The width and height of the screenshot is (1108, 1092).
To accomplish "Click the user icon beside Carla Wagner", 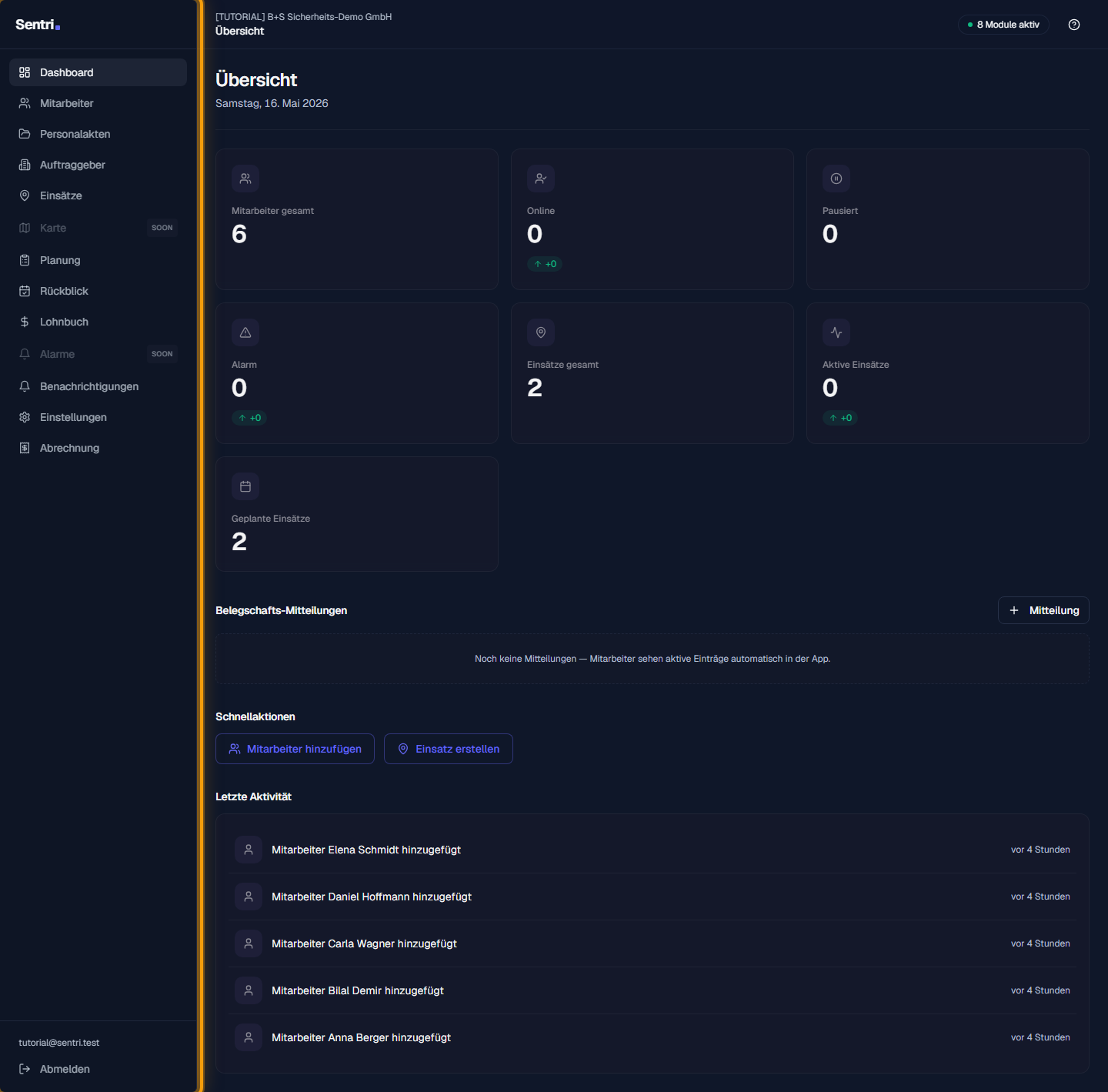I will 249,943.
